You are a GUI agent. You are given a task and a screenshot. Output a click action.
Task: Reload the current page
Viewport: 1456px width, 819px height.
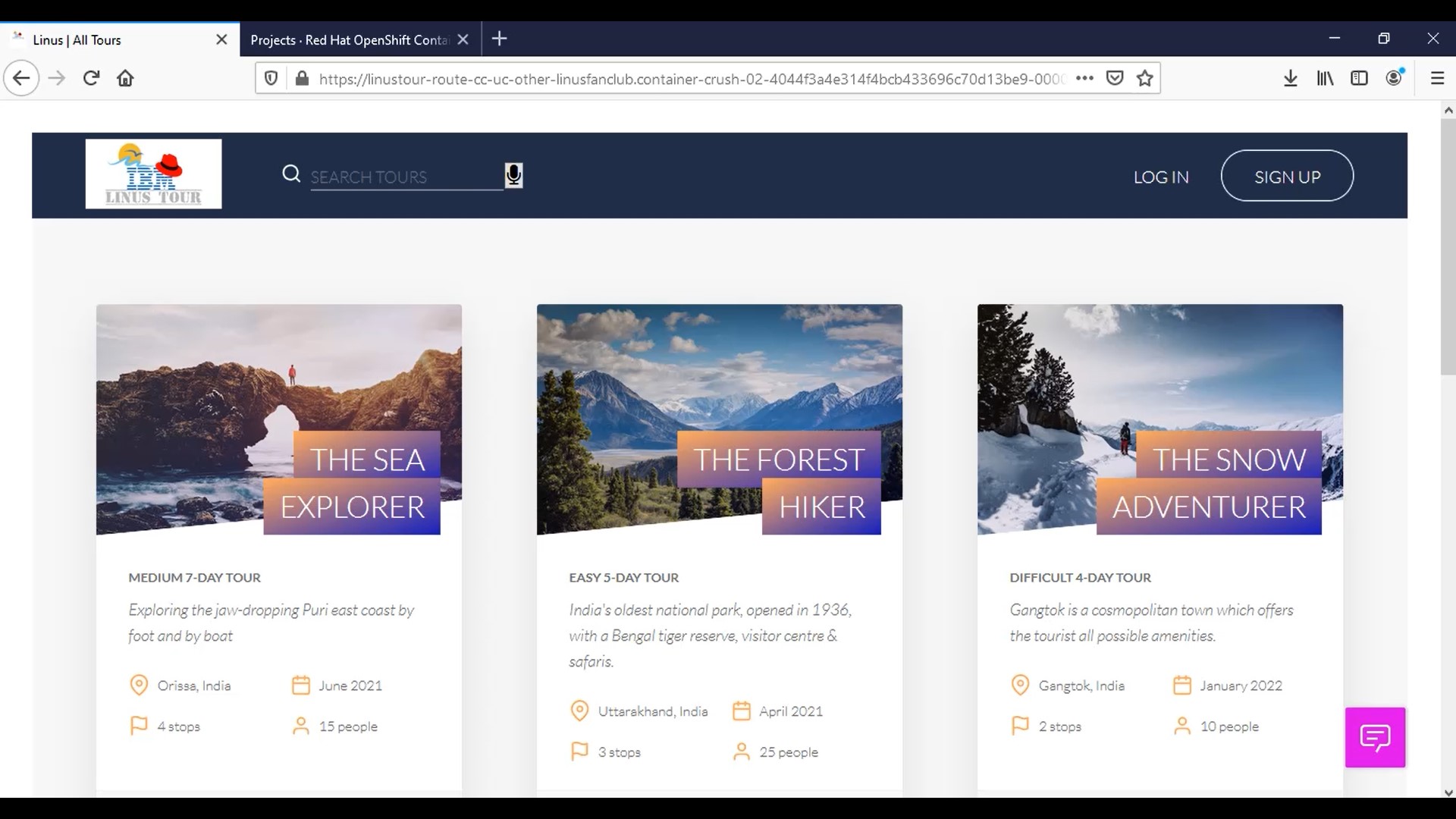click(91, 78)
